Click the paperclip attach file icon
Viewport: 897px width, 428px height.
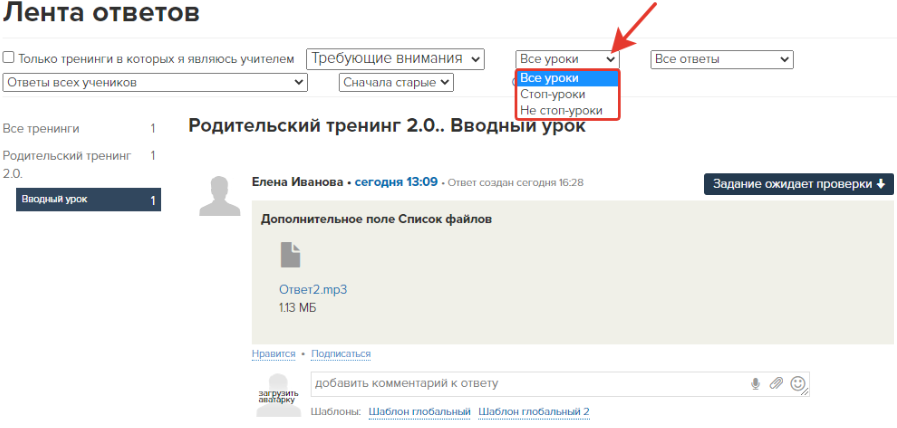click(776, 384)
